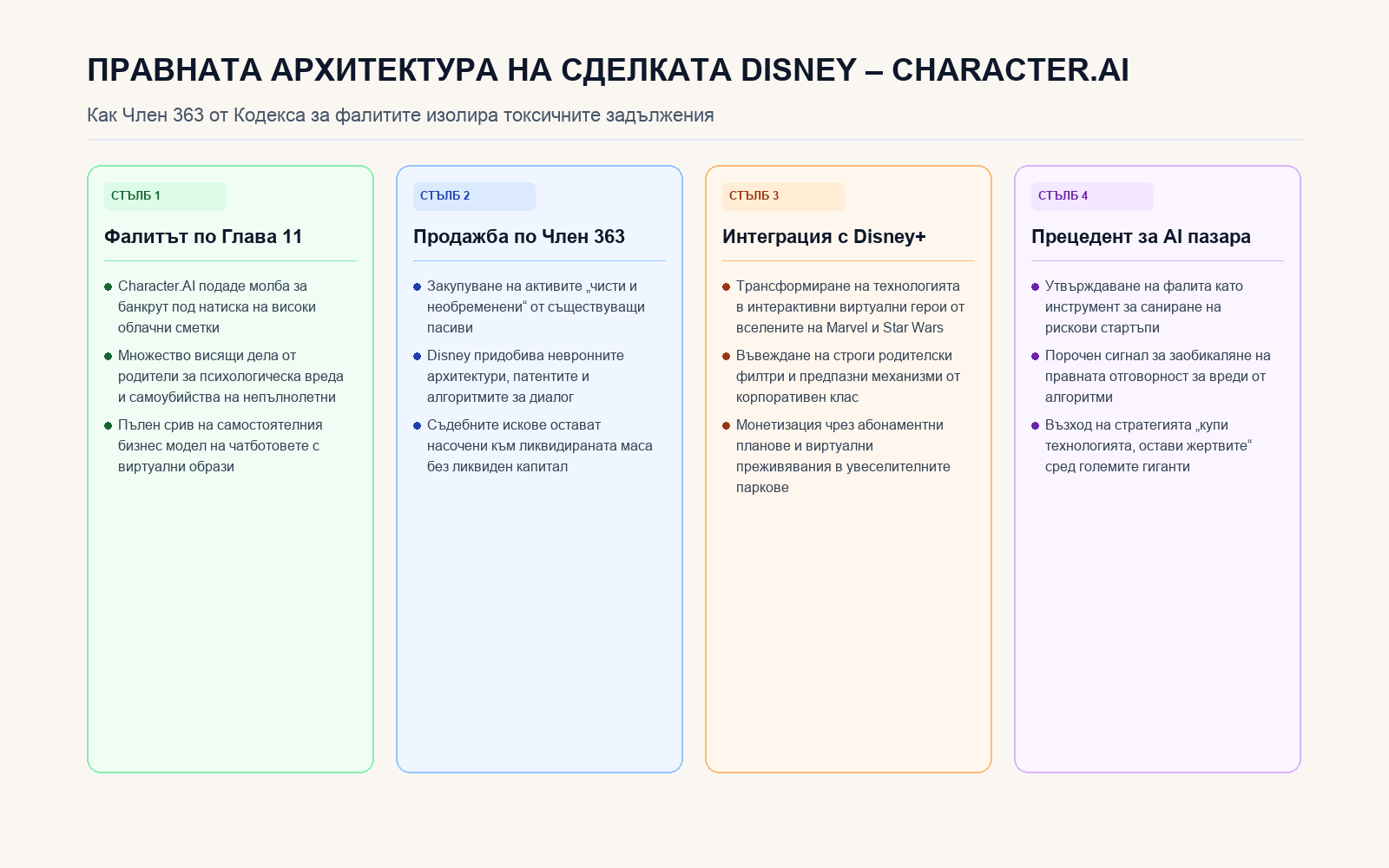Select the subtitle mentioning Член 363
The image size is (1389, 868).
pyautogui.click(x=400, y=115)
